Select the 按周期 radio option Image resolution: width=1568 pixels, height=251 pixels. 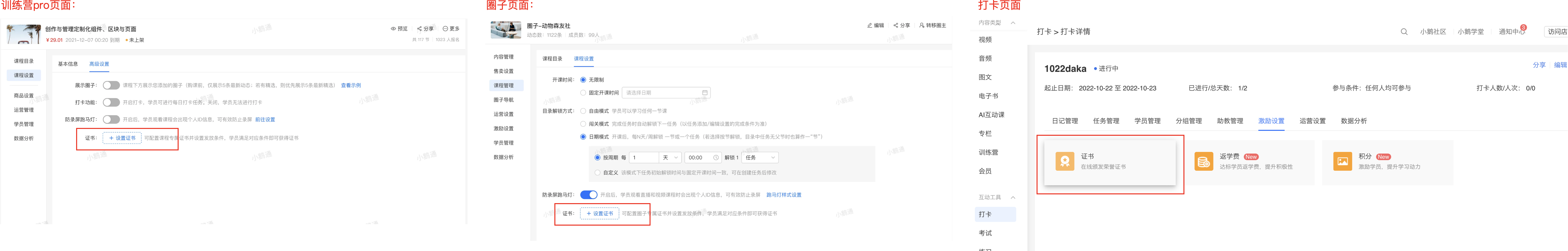click(x=597, y=158)
